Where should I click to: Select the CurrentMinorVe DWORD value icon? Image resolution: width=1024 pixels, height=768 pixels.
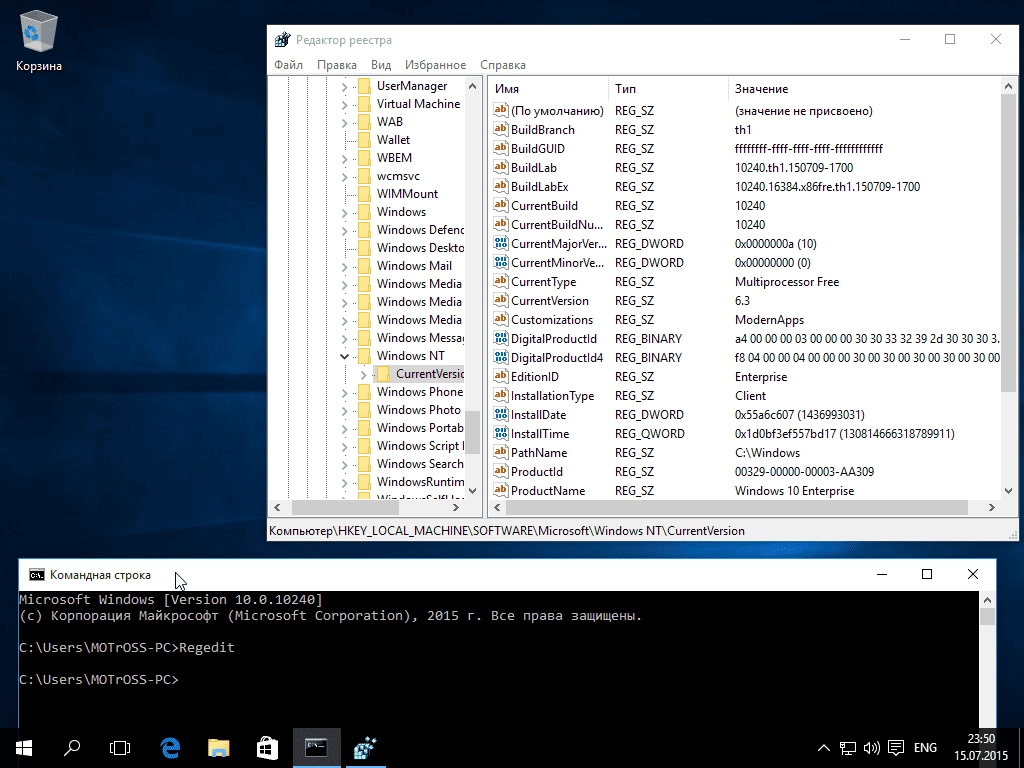tap(501, 263)
